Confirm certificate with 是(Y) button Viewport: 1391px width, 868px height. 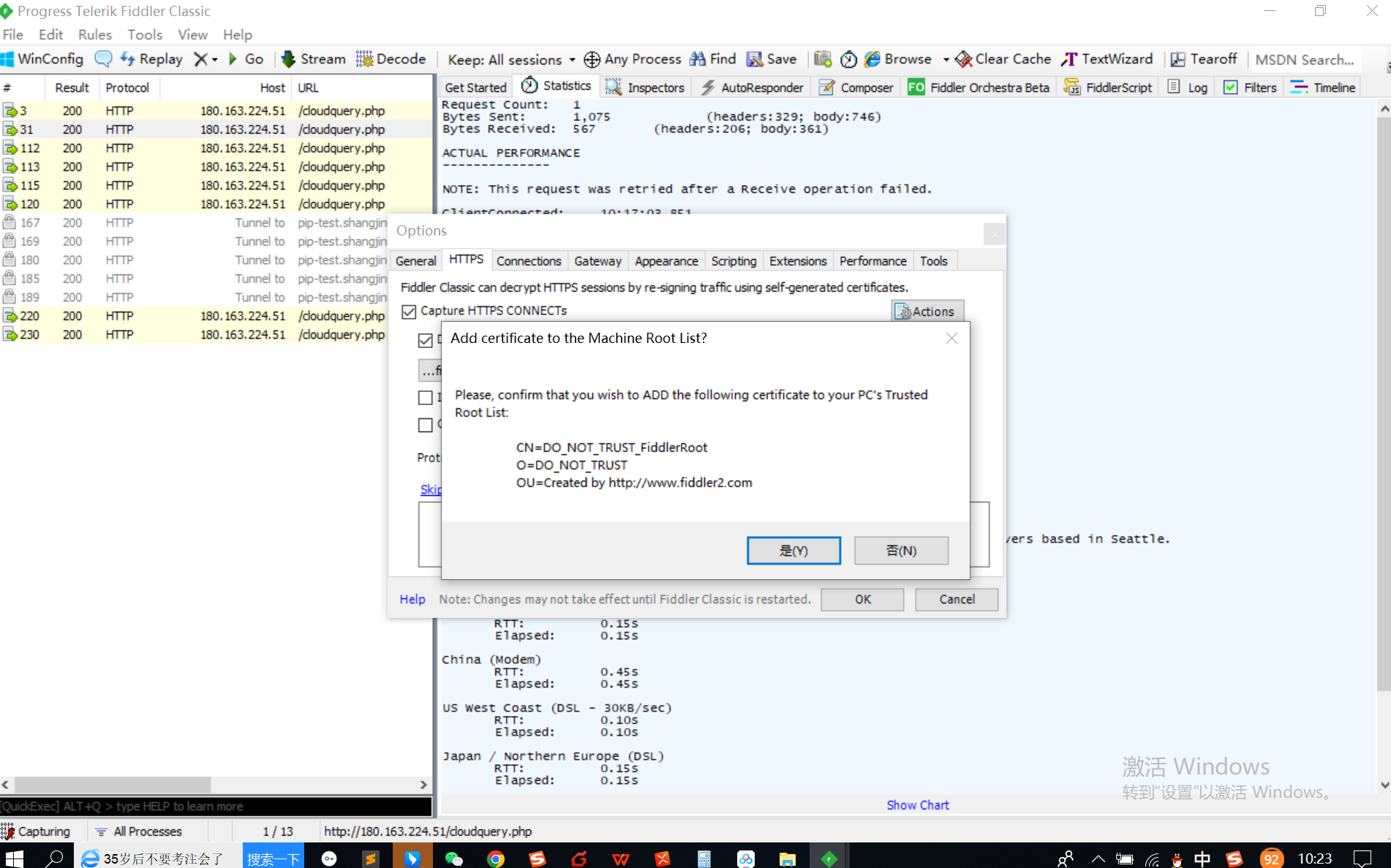point(793,551)
